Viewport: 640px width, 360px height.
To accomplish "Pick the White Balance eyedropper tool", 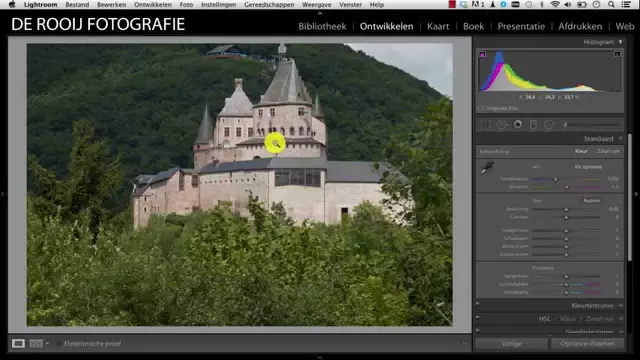I will (x=487, y=168).
